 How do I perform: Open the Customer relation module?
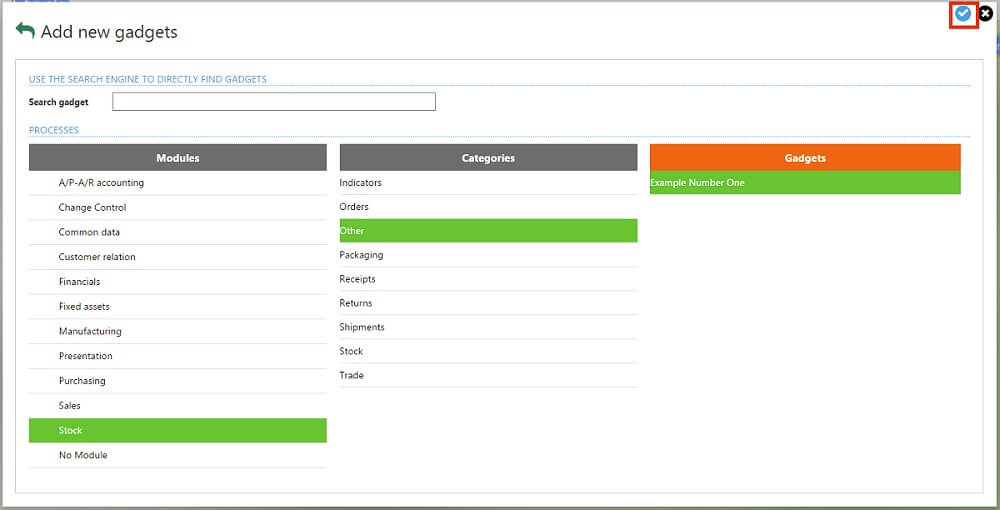coord(97,257)
